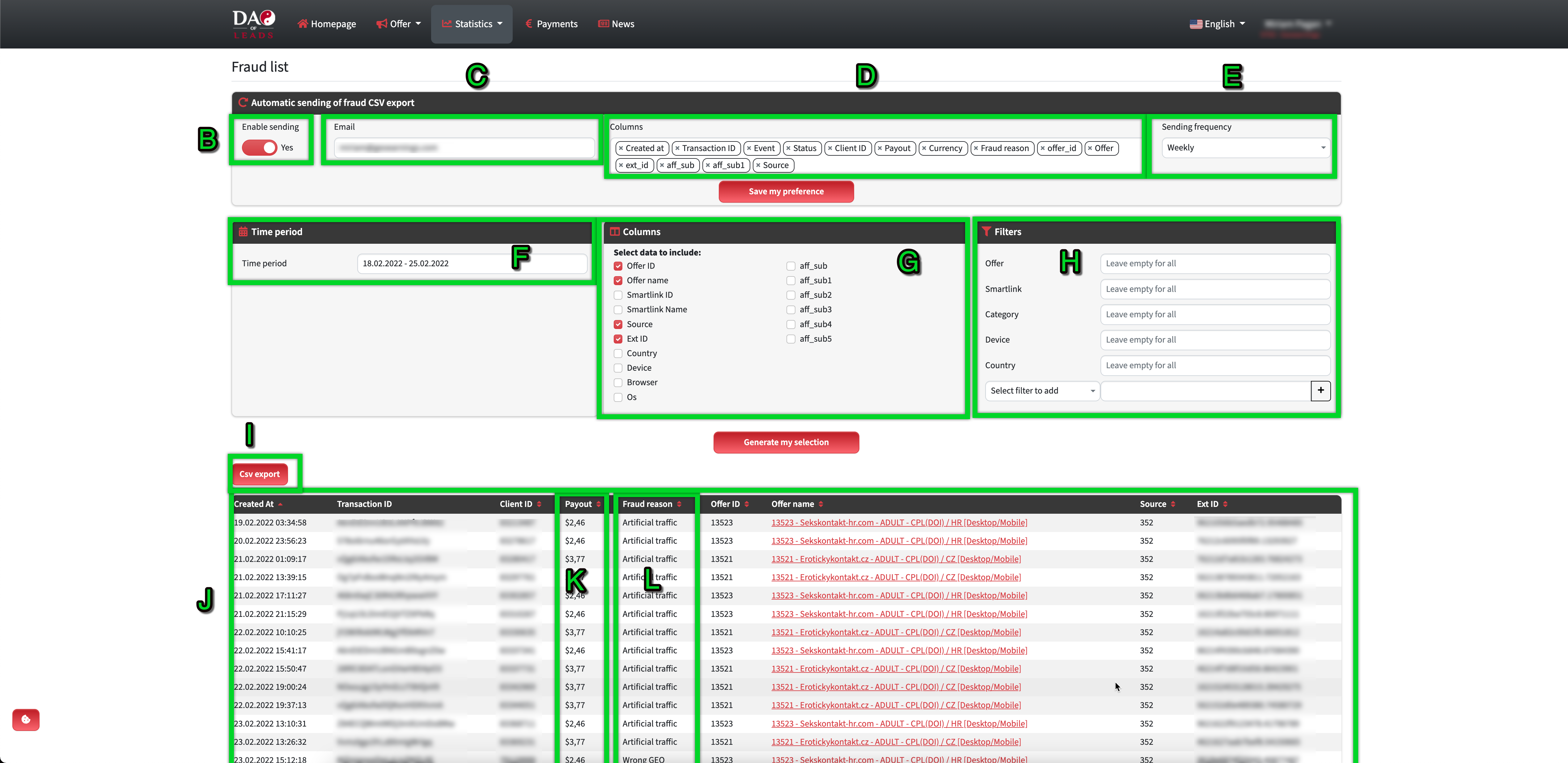This screenshot has height=763, width=1568.
Task: Click the DAO of Leads logo
Action: (254, 24)
